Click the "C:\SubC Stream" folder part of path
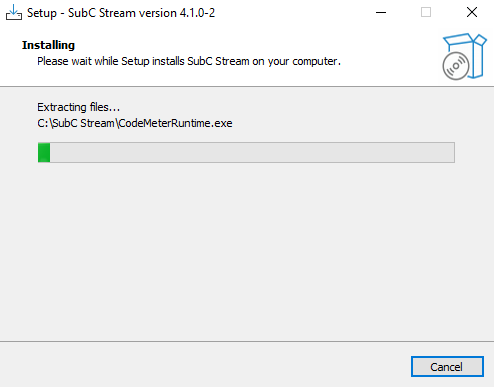The width and height of the screenshot is (494, 387). 76,123
